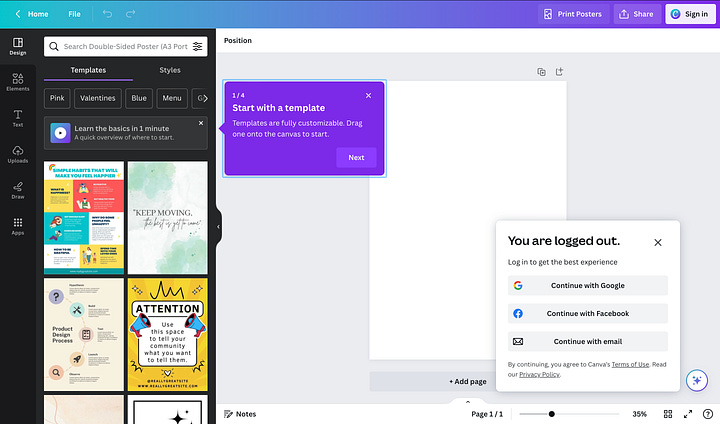Show more filter chips with right chevron
720x424 pixels.
pos(205,98)
